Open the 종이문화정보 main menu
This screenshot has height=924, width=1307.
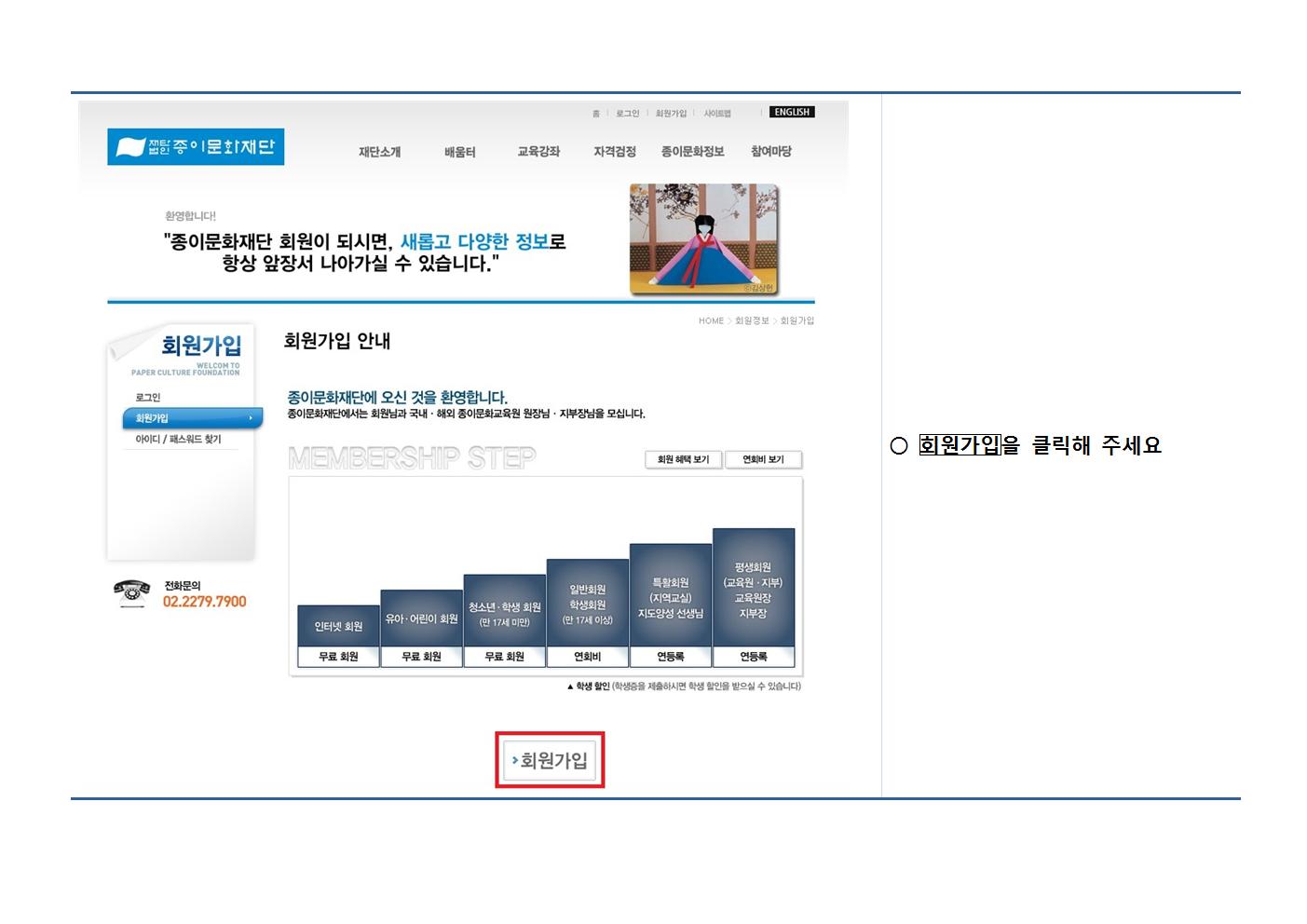[x=692, y=152]
